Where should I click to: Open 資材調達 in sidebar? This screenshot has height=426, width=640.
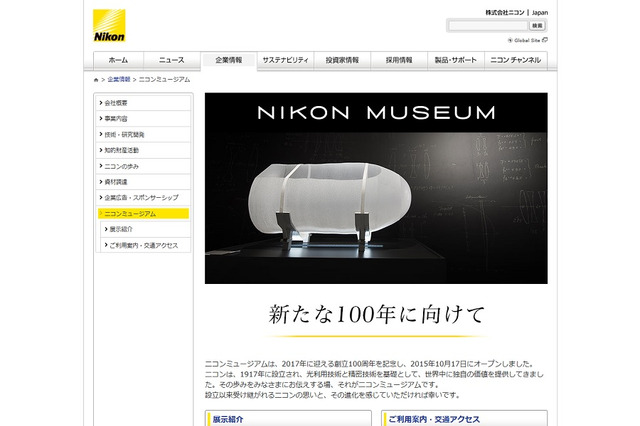[143, 182]
